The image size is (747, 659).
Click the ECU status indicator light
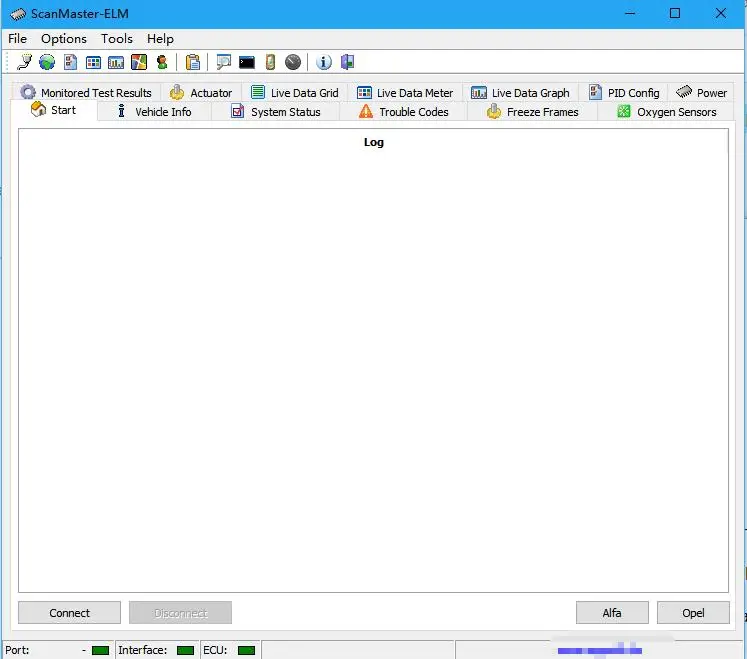[x=246, y=650]
